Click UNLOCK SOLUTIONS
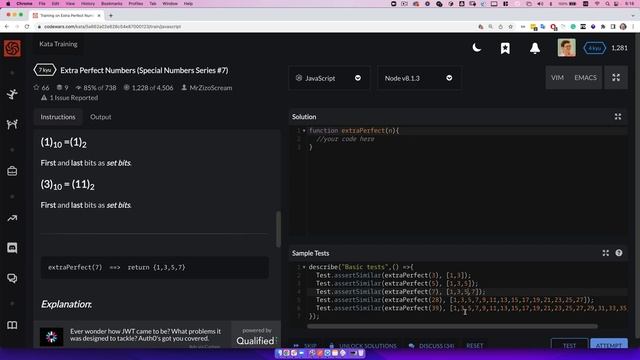The image size is (640, 360). pos(362,346)
